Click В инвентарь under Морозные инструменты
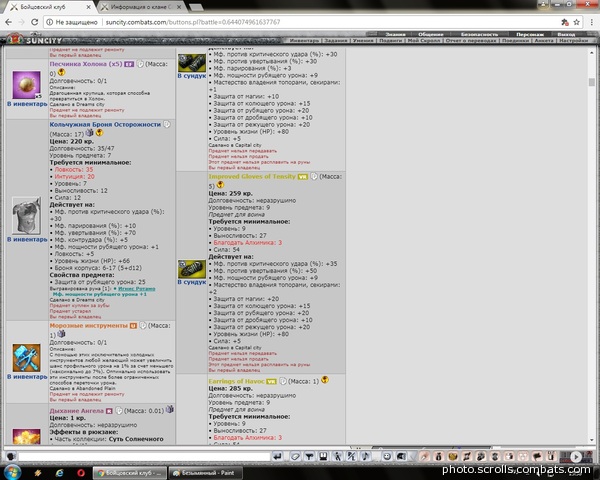 tap(27, 377)
